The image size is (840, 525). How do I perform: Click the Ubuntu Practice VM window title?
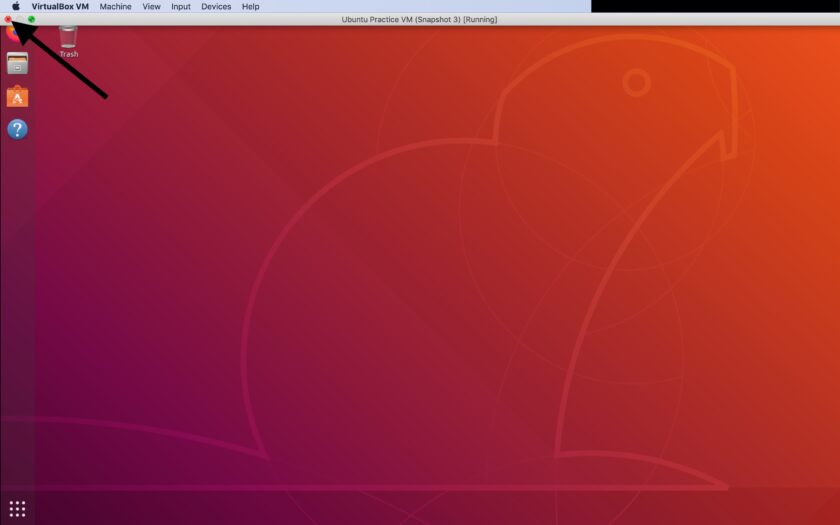419,19
